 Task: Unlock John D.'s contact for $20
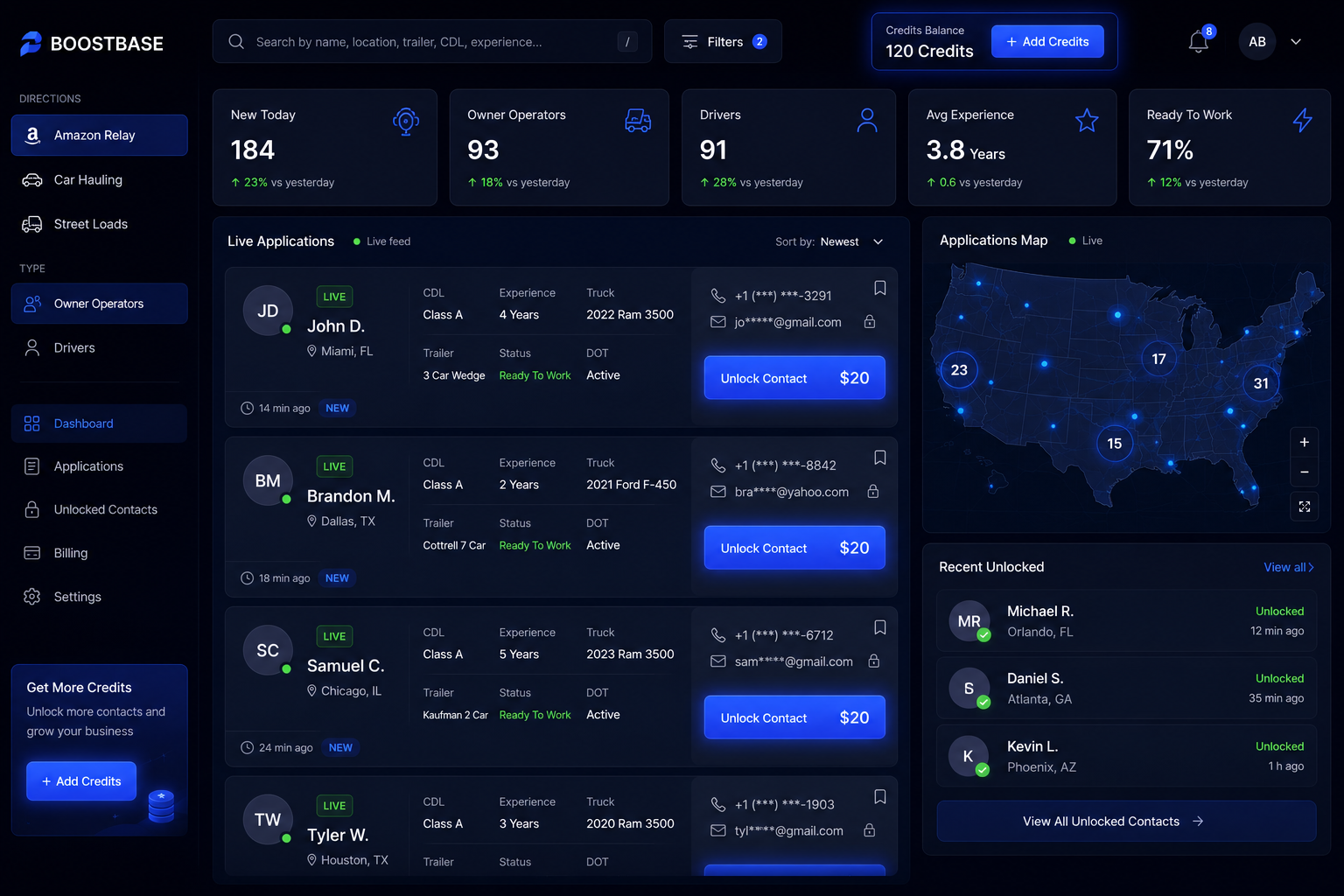point(794,378)
